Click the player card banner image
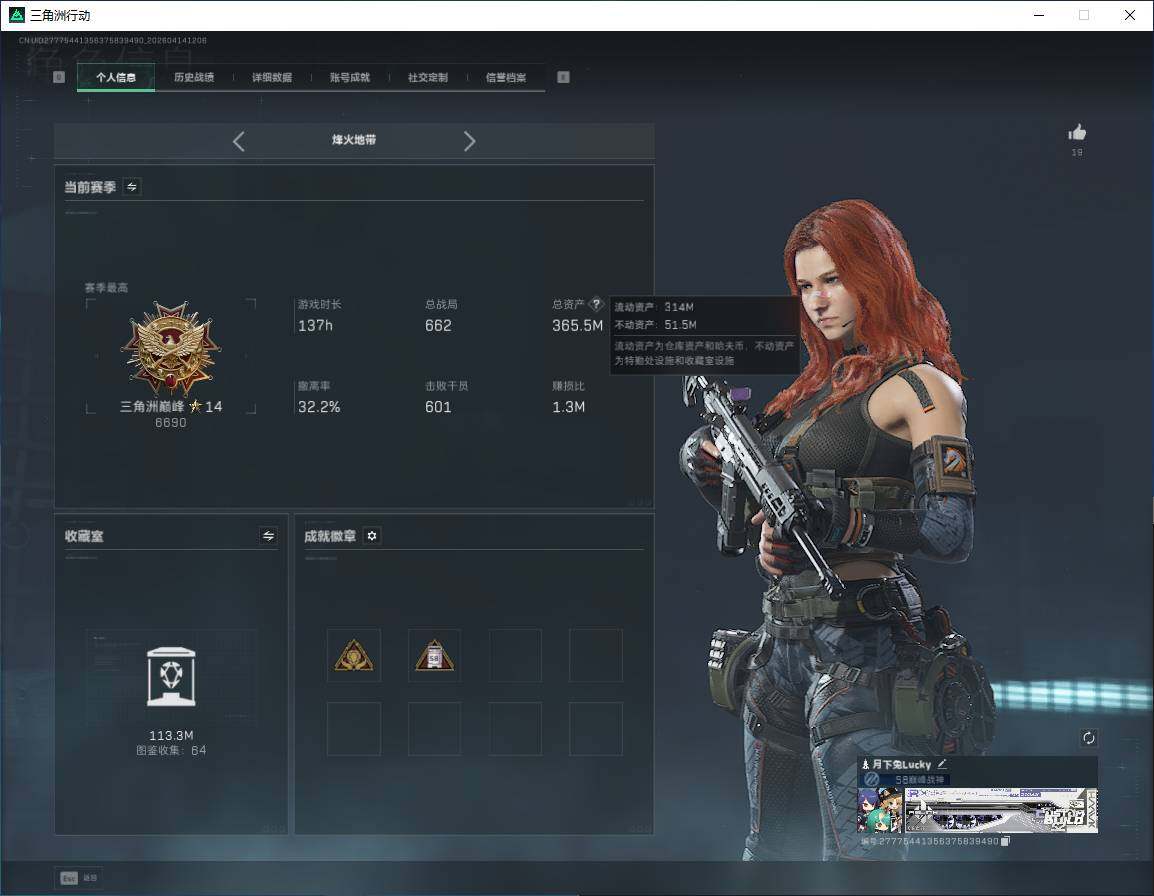The image size is (1154, 896). [1001, 811]
